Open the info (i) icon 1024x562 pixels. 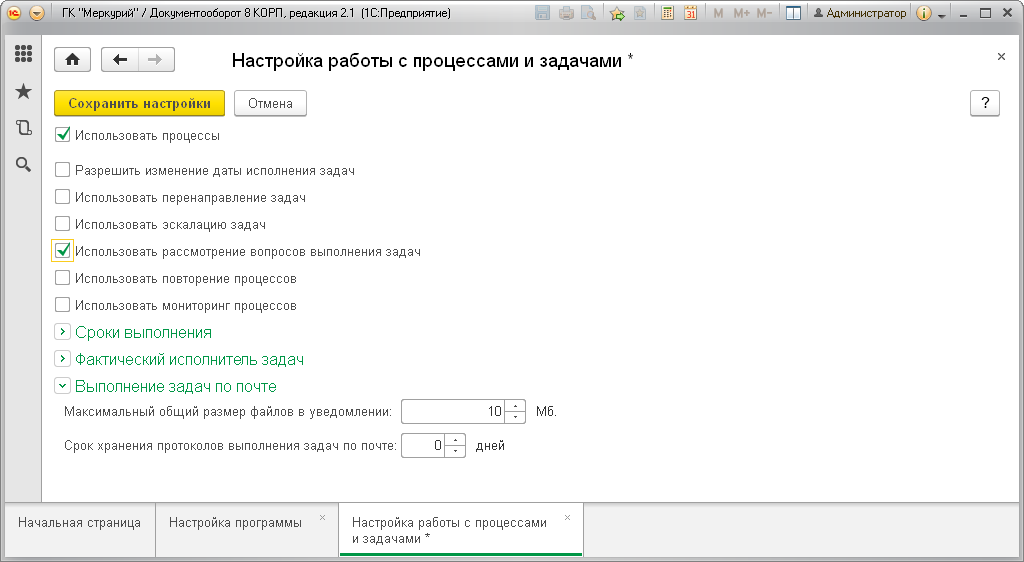point(923,13)
